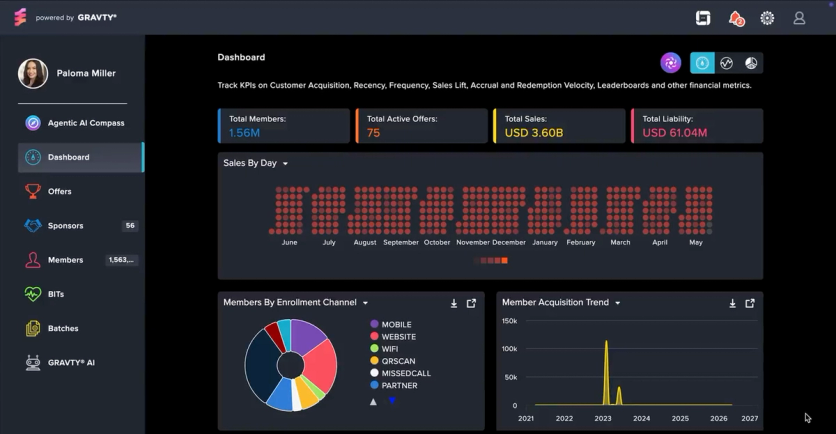Click the Total Members card

tap(284, 126)
